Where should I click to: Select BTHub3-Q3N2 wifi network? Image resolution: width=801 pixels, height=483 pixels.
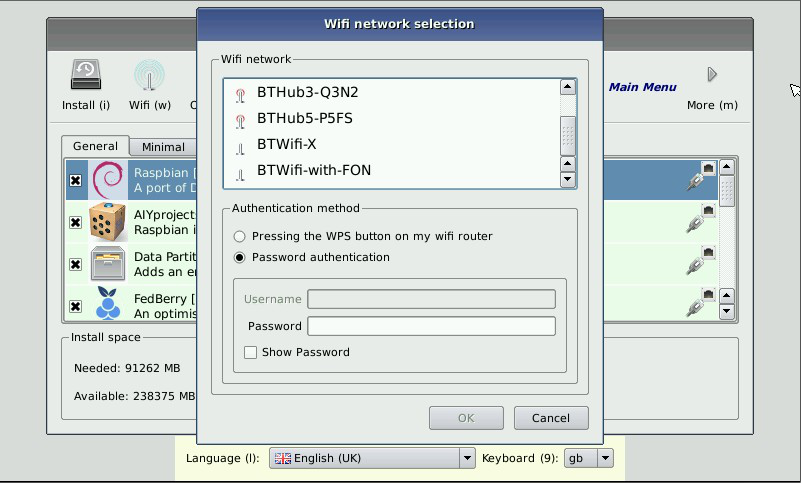coord(392,93)
